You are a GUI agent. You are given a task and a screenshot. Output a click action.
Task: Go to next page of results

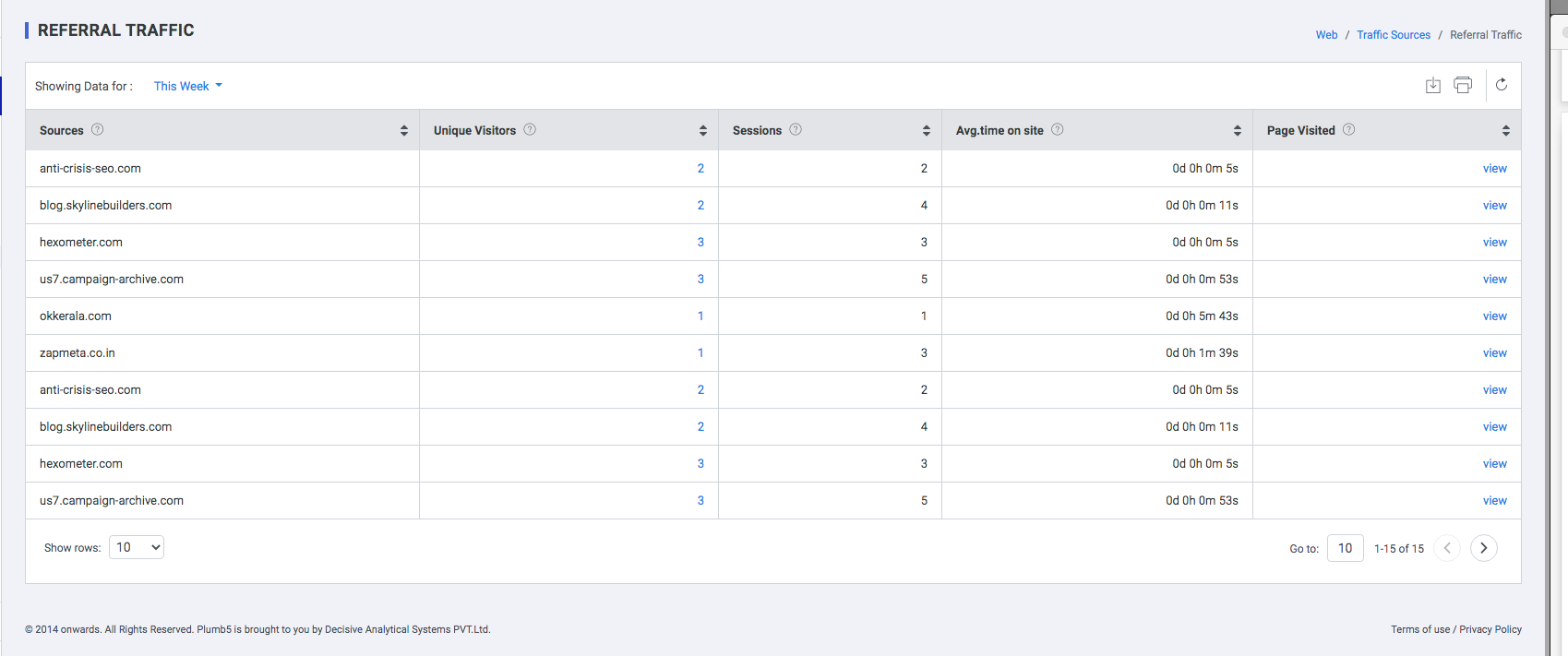1484,548
